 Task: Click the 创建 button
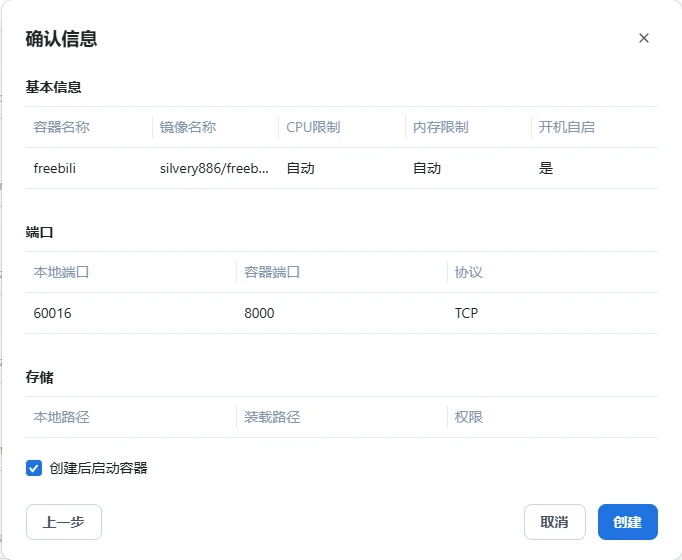[x=627, y=522]
